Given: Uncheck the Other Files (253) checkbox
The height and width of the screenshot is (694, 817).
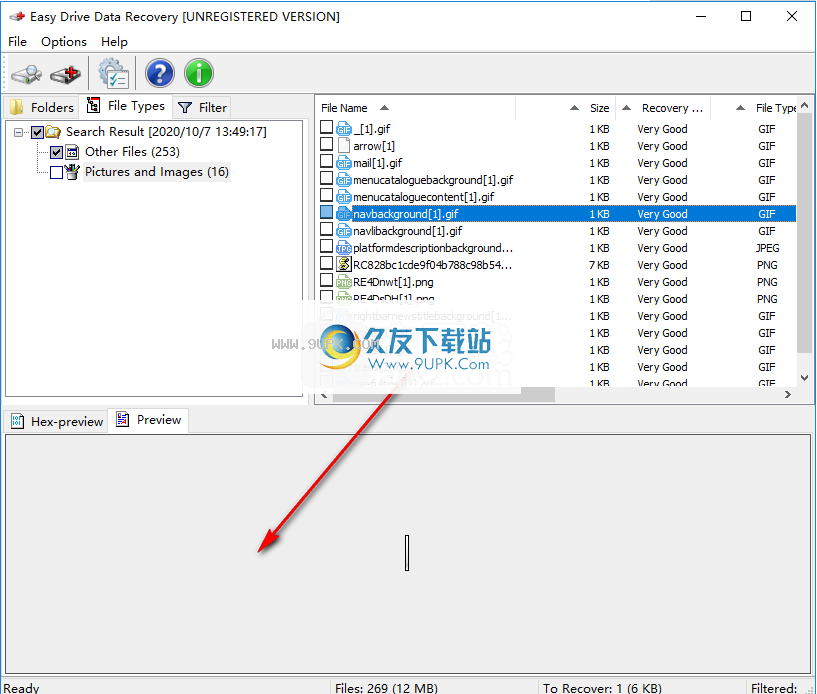Looking at the screenshot, I should (x=57, y=152).
